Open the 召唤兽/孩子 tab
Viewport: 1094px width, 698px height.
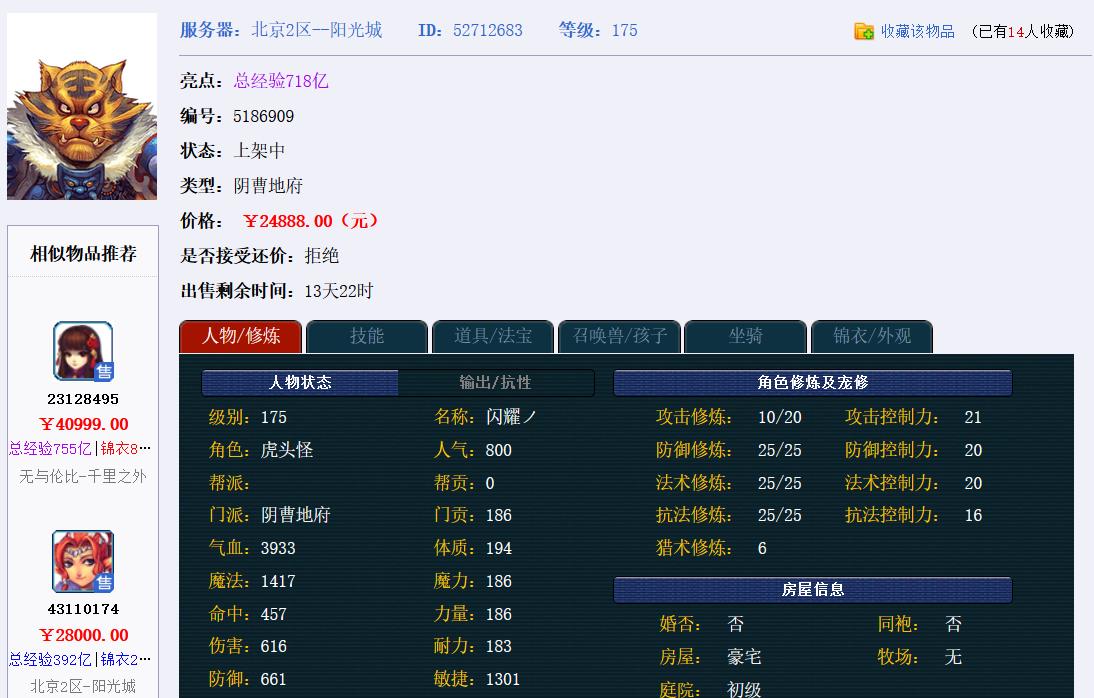click(619, 337)
